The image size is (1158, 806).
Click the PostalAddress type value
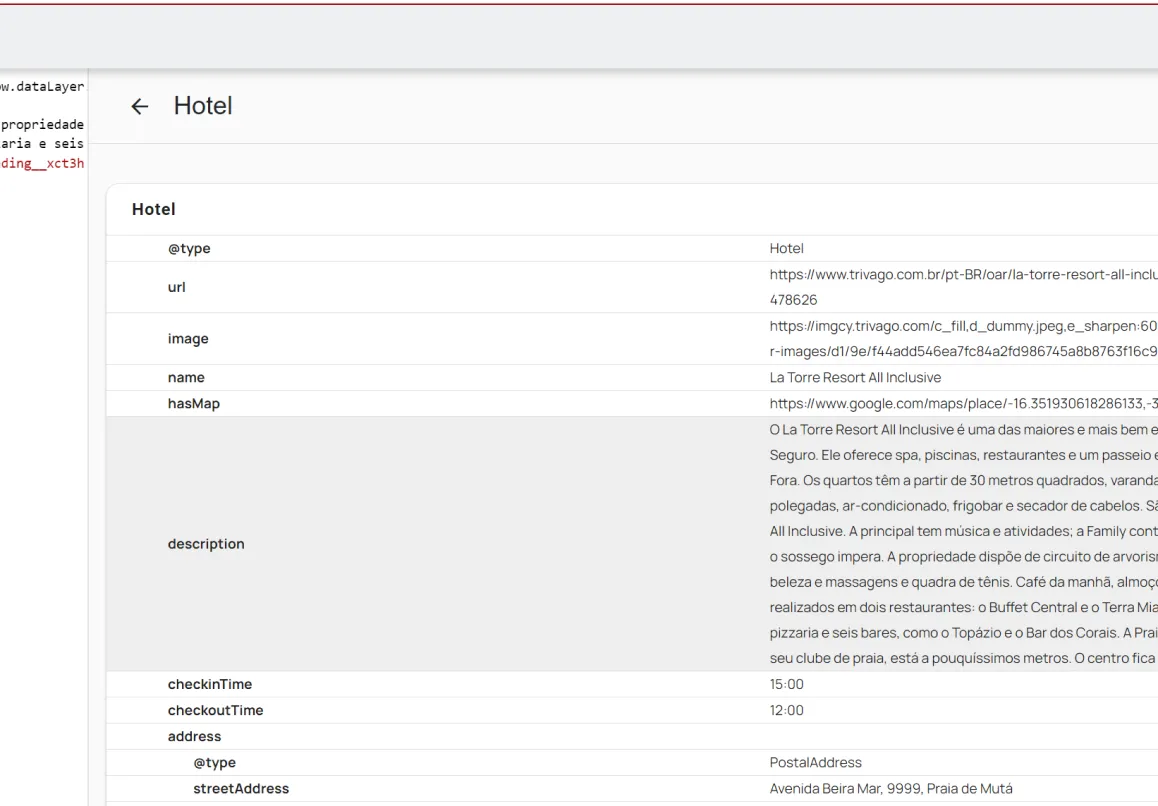pos(815,762)
